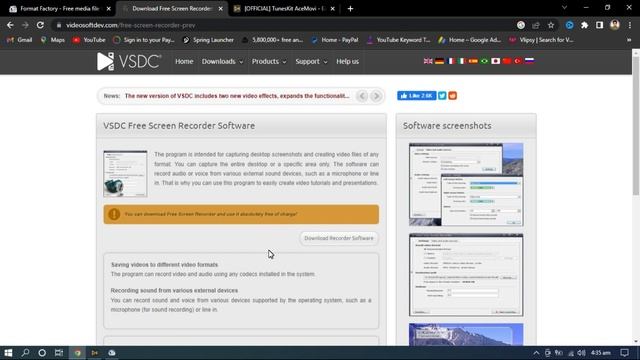Open YouTube Keyword Tool bookmark
This screenshot has height=360, width=640.
click(x=398, y=40)
